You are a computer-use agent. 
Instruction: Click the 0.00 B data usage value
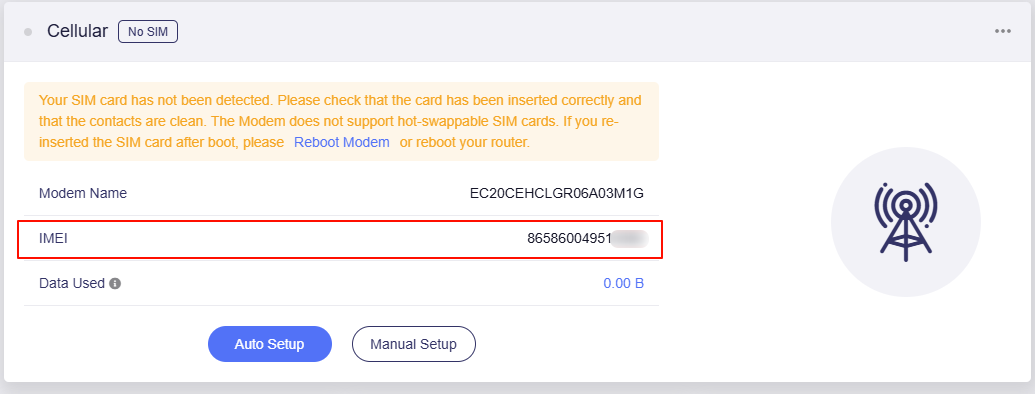624,284
